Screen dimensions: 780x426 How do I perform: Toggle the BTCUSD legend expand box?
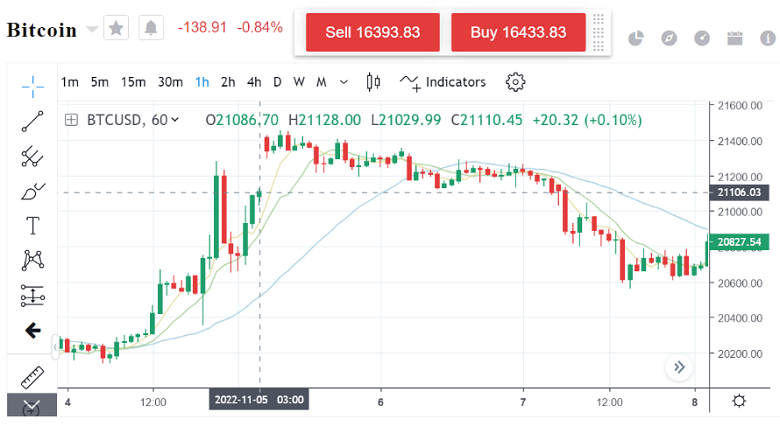(x=71, y=120)
